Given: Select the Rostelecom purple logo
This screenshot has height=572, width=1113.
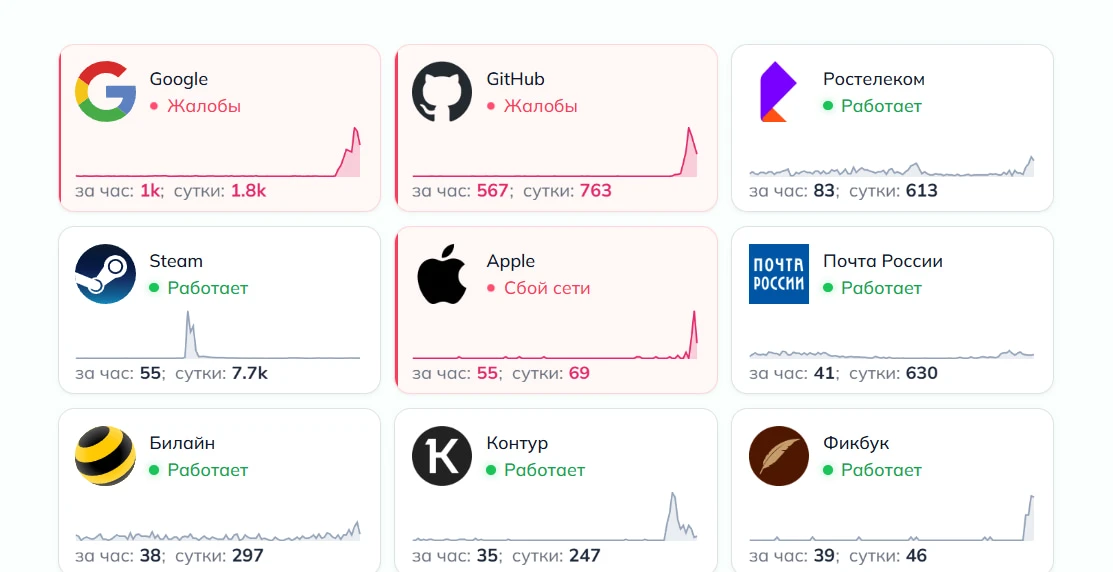Looking at the screenshot, I should tap(778, 92).
